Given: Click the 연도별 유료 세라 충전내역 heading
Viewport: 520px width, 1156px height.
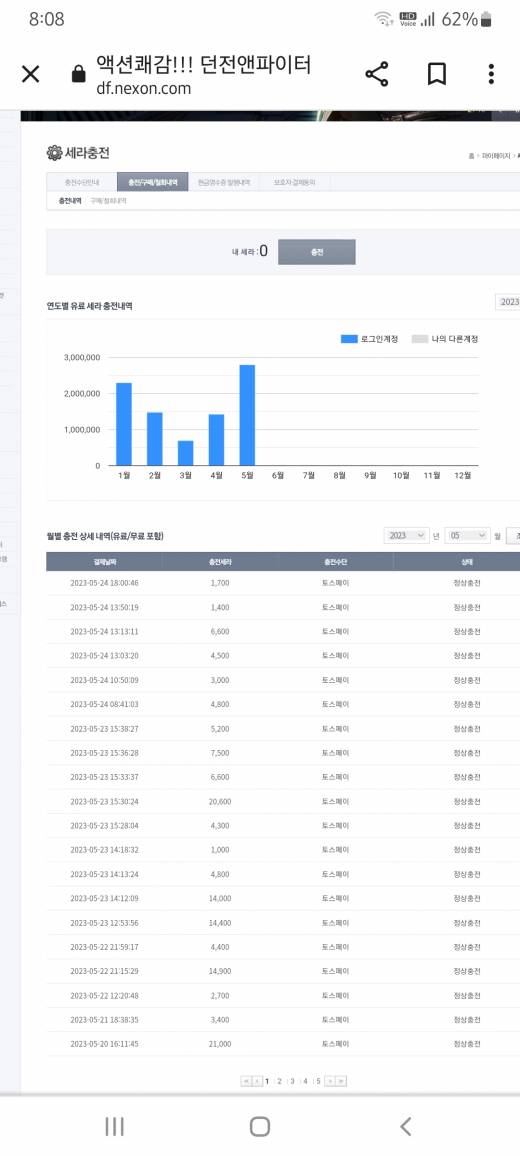Looking at the screenshot, I should click(x=89, y=306).
